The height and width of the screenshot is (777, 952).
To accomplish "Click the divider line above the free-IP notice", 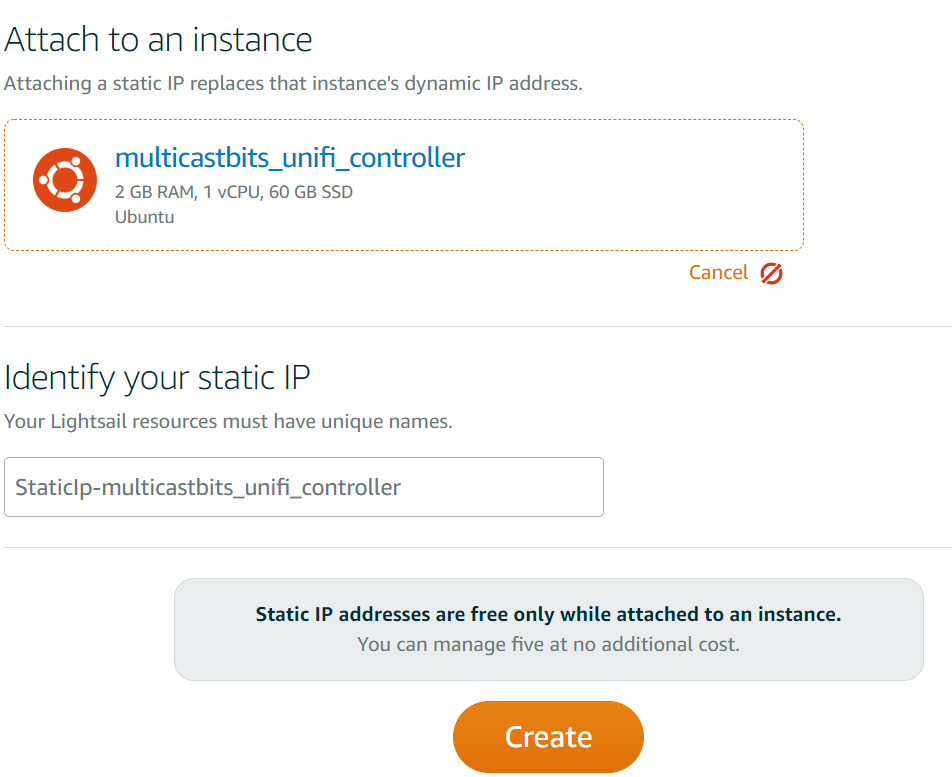I will click(x=478, y=548).
